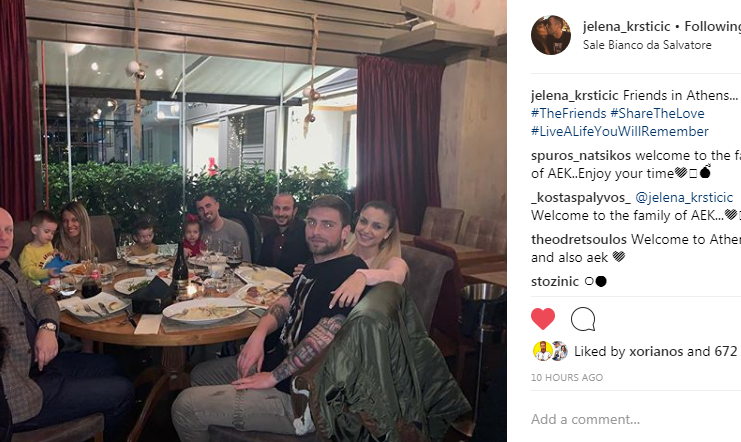Open the #TheFriends hashtag
The height and width of the screenshot is (442, 741).
(x=569, y=113)
